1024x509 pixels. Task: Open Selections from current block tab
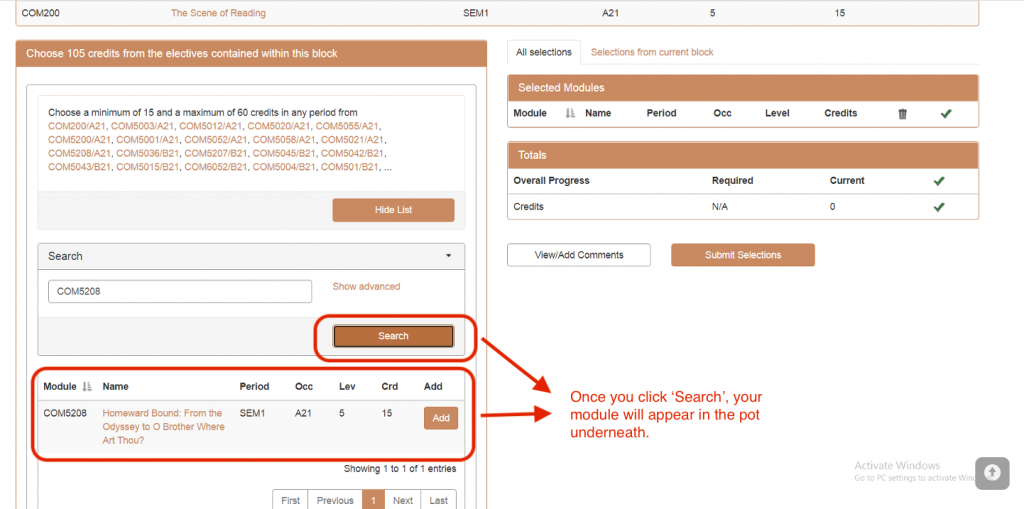pos(652,52)
